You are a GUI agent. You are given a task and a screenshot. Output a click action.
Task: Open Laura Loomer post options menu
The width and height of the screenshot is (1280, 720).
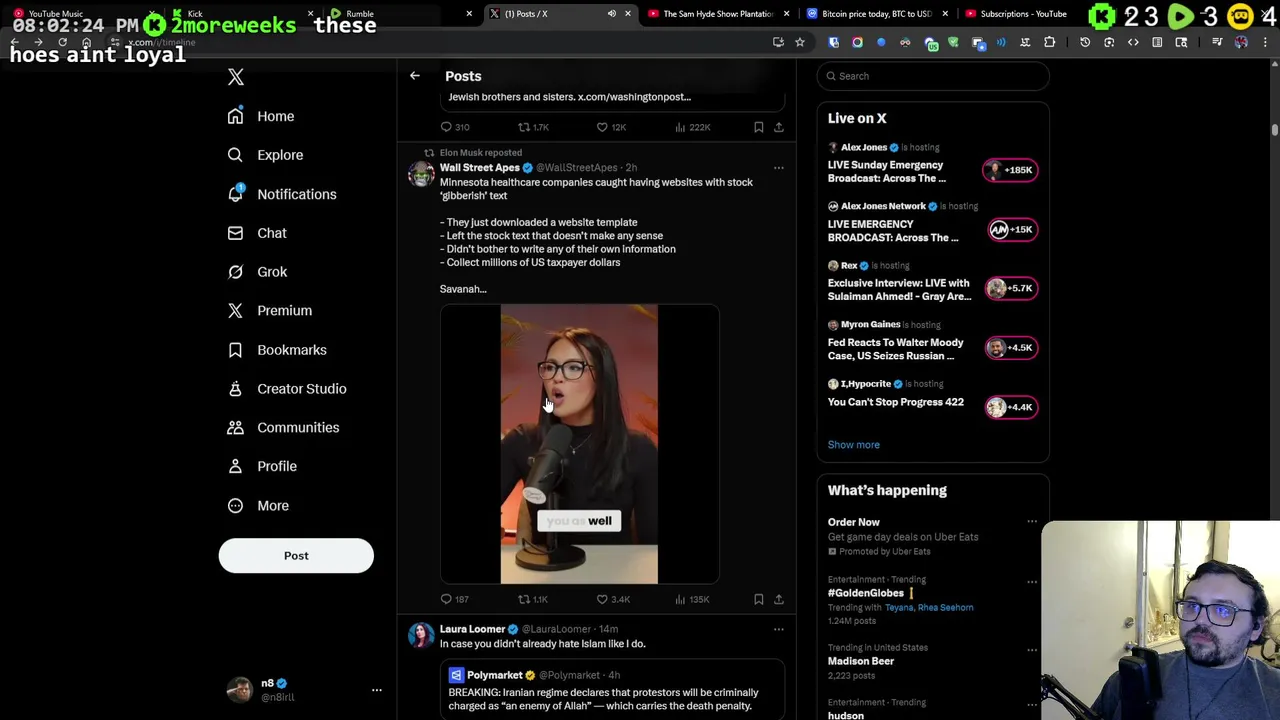(779, 629)
